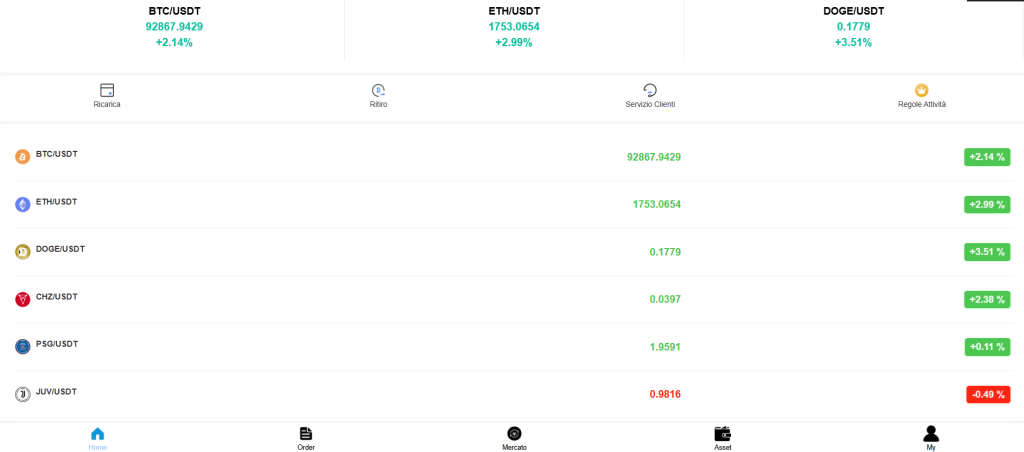Click the Ethereum coin icon
Image resolution: width=1024 pixels, height=452 pixels.
(x=23, y=204)
